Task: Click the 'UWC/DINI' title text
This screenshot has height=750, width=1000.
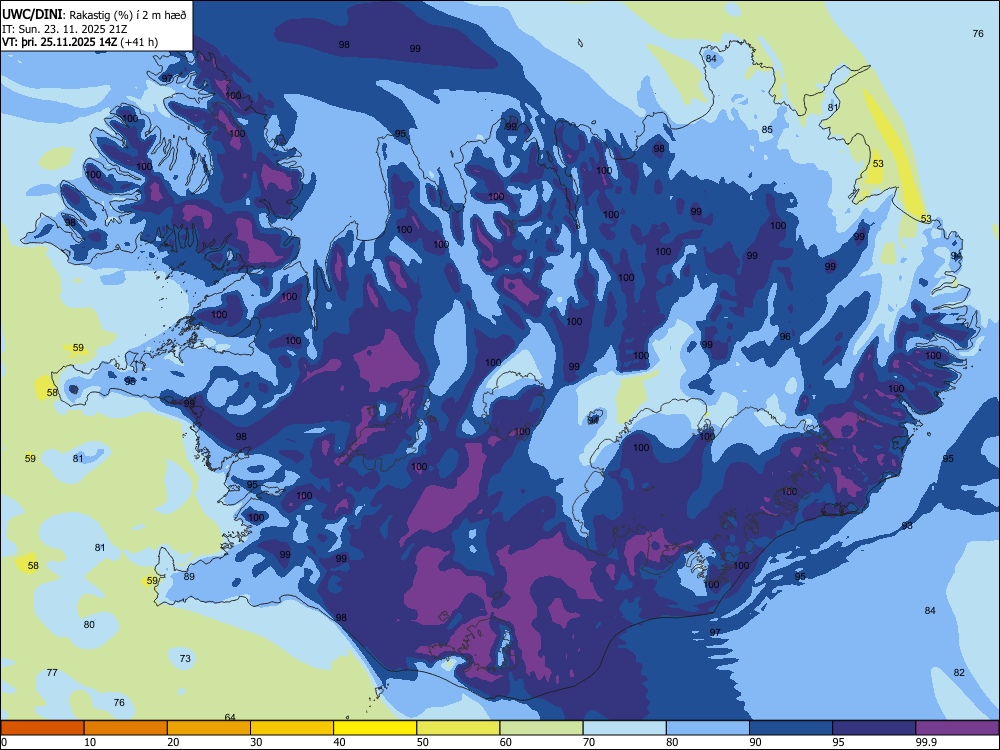Action: click(x=32, y=14)
